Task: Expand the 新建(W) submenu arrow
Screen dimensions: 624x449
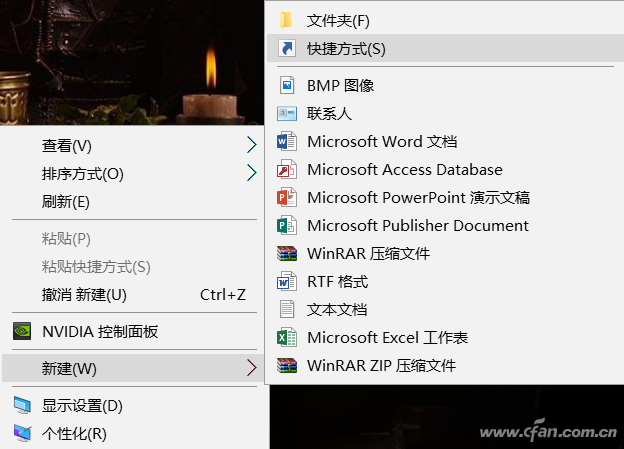Action: point(251,368)
